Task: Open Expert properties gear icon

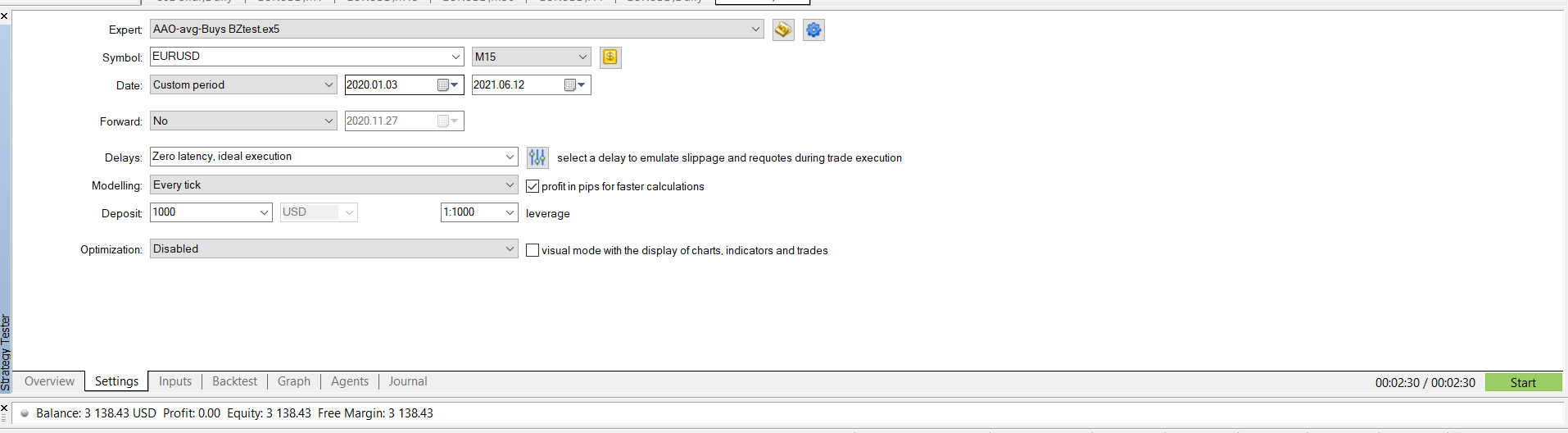Action: 813,30
